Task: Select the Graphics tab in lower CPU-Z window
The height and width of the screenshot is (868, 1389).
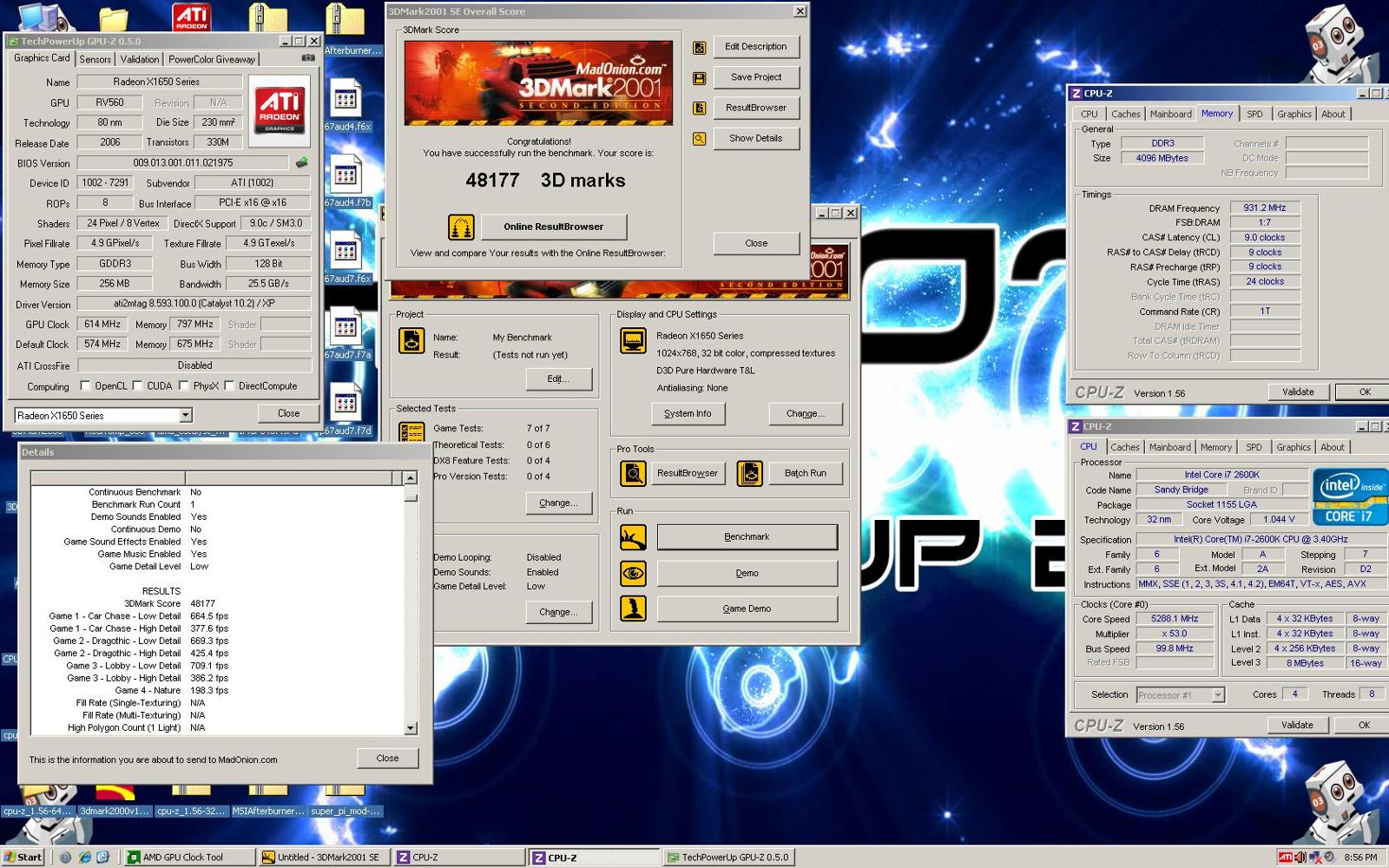Action: [x=1294, y=448]
